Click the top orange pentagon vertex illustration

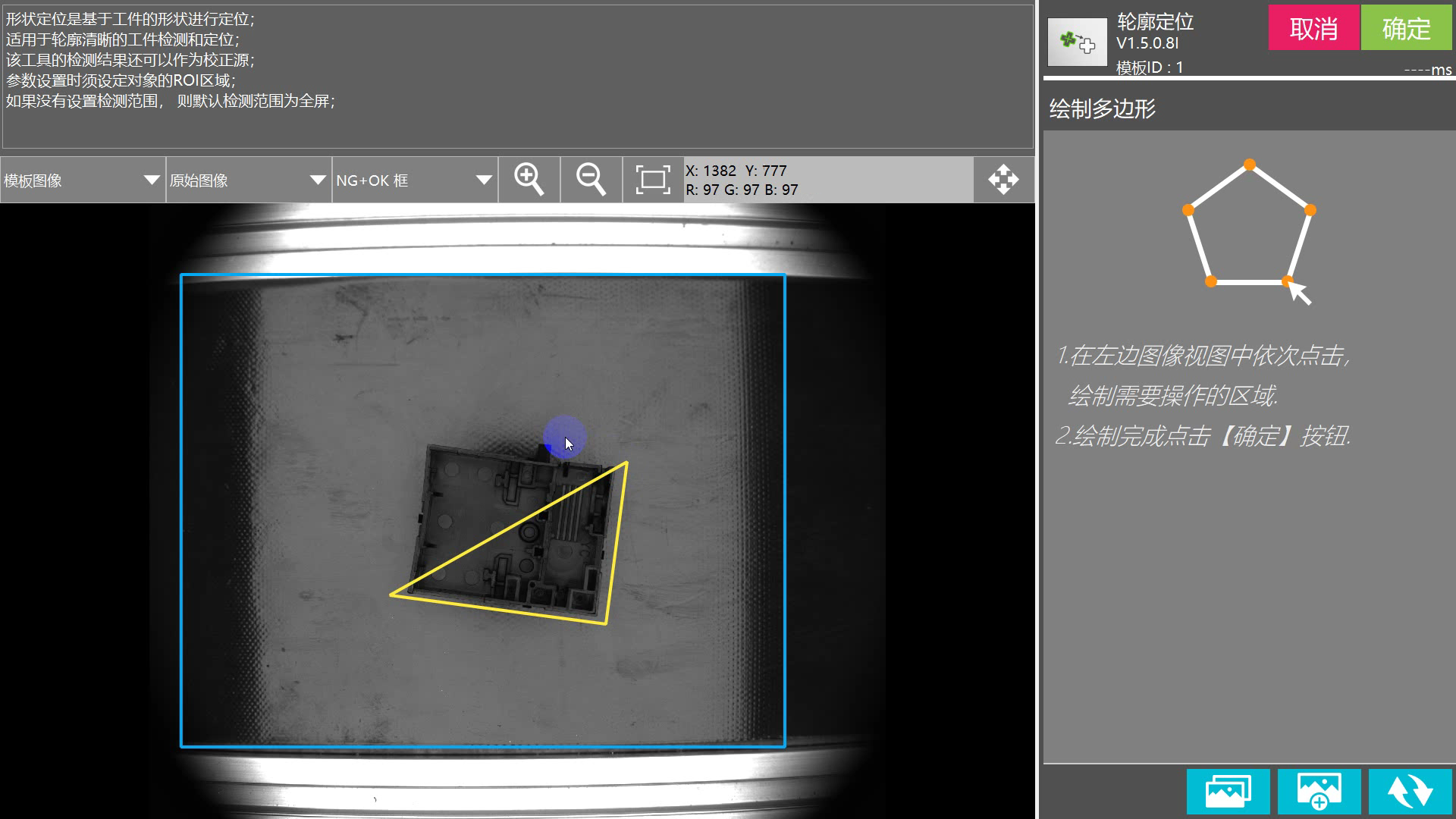[x=1250, y=165]
